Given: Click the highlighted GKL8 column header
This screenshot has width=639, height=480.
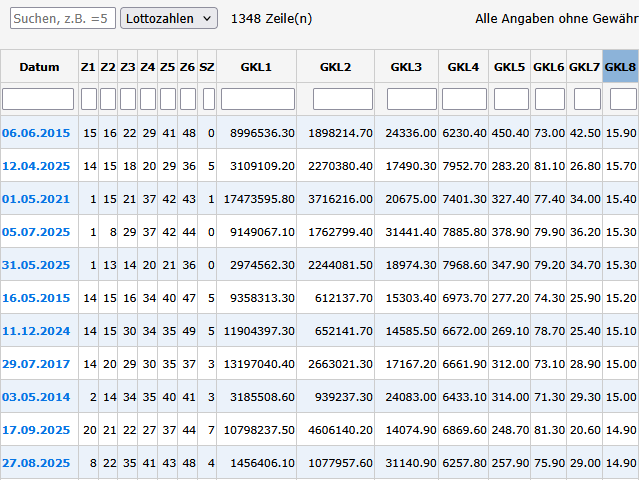Looking at the screenshot, I should tap(620, 66).
